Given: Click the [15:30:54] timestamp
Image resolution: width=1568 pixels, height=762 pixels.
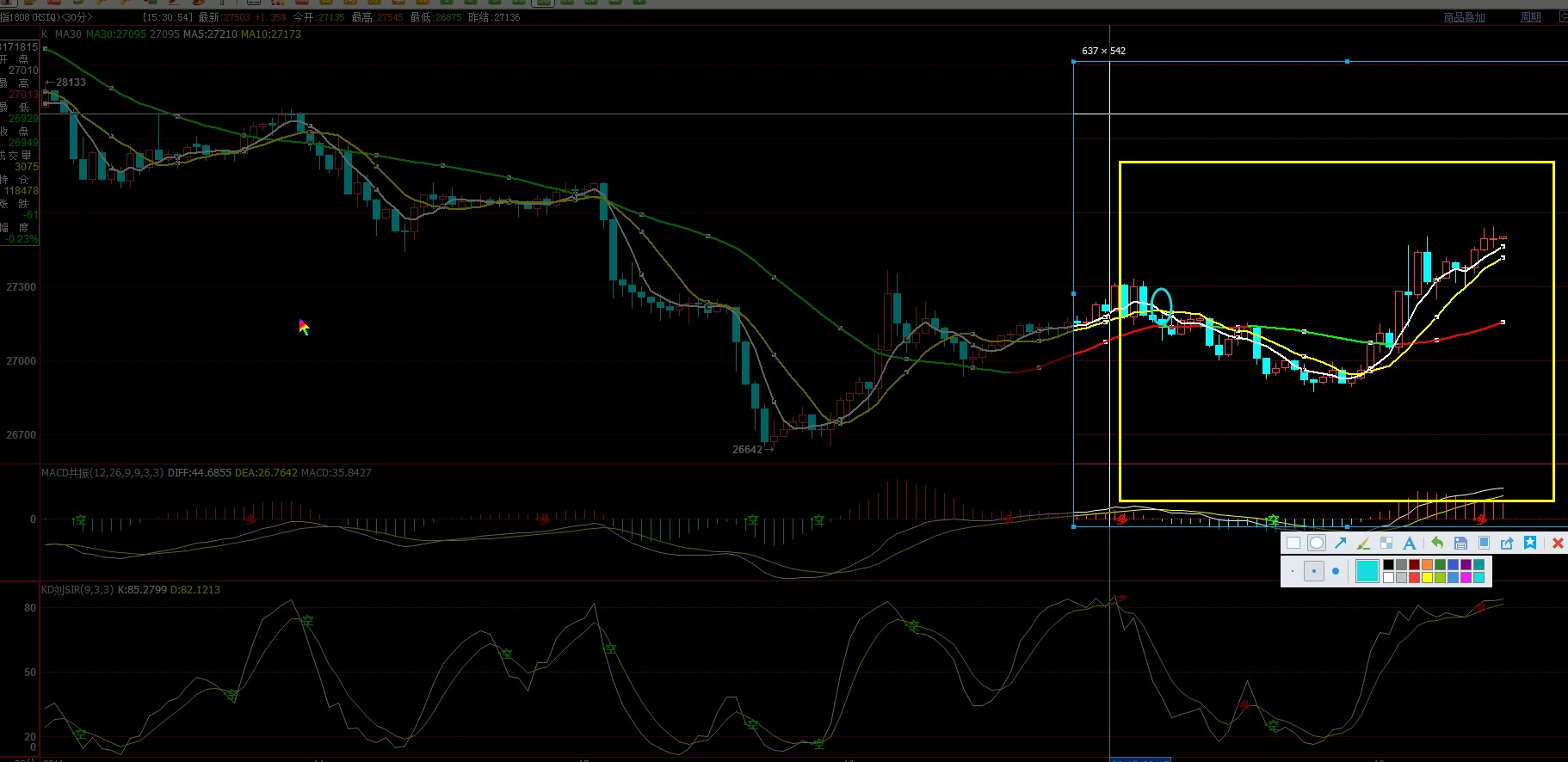Looking at the screenshot, I should click(167, 17).
